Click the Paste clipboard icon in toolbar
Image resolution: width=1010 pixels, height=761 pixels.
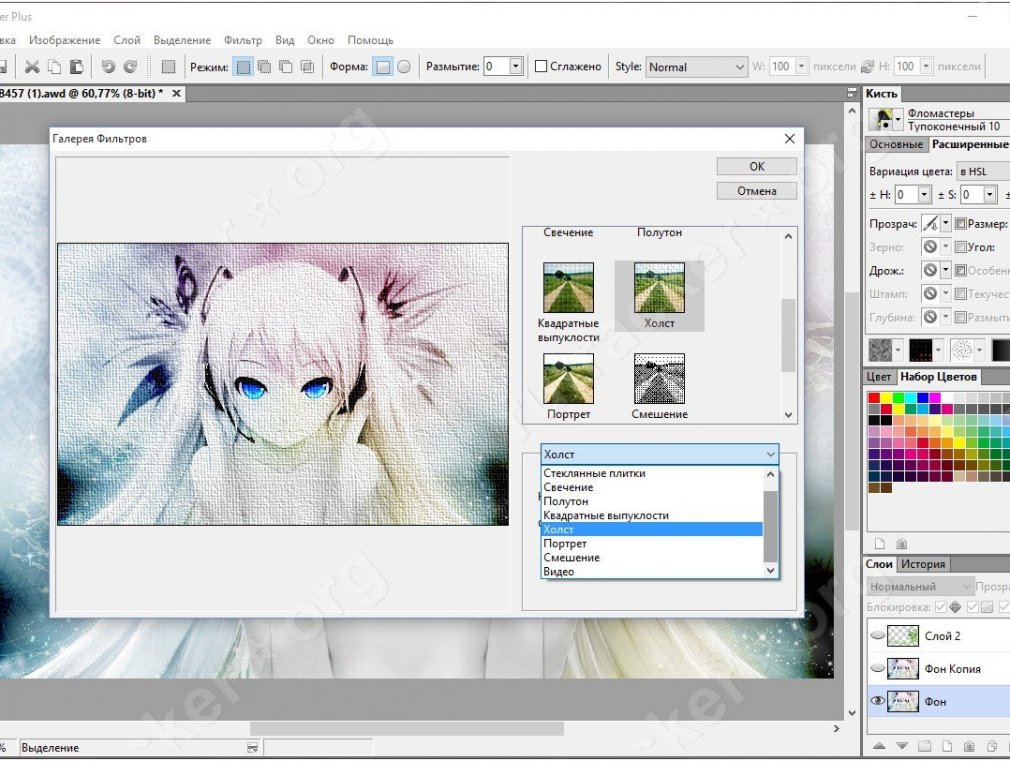pos(77,66)
